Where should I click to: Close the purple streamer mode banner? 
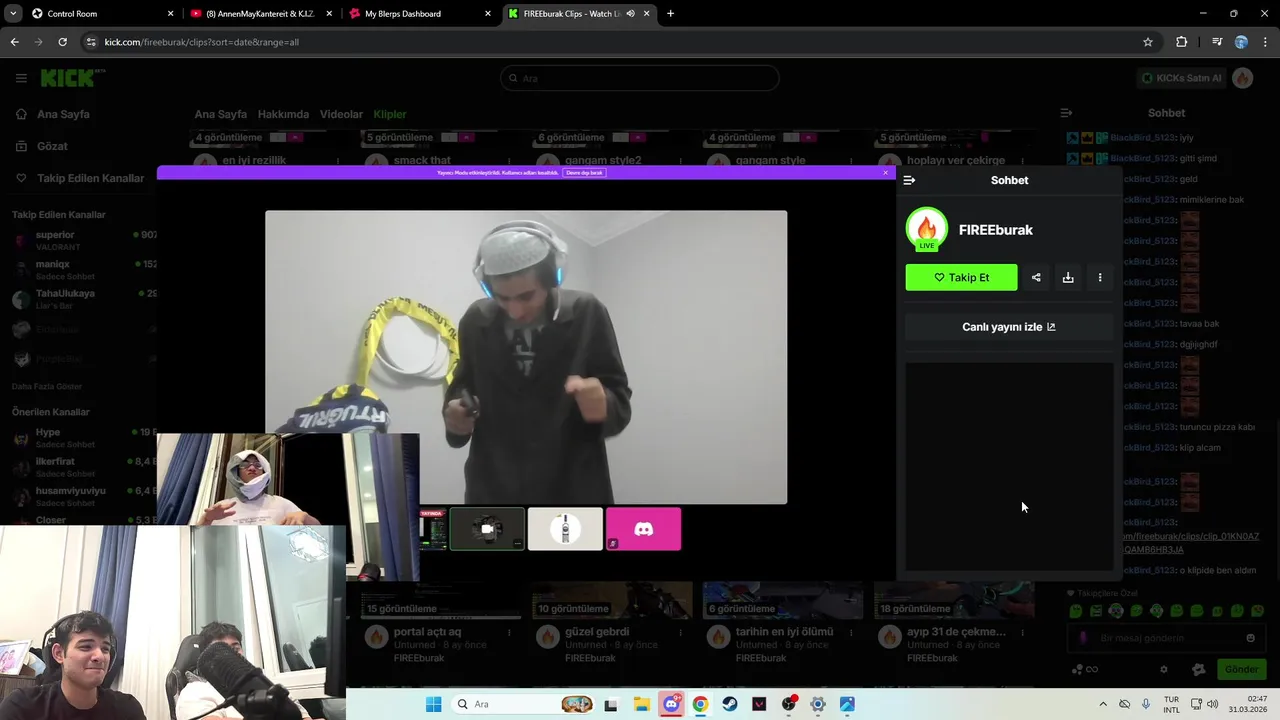point(885,173)
